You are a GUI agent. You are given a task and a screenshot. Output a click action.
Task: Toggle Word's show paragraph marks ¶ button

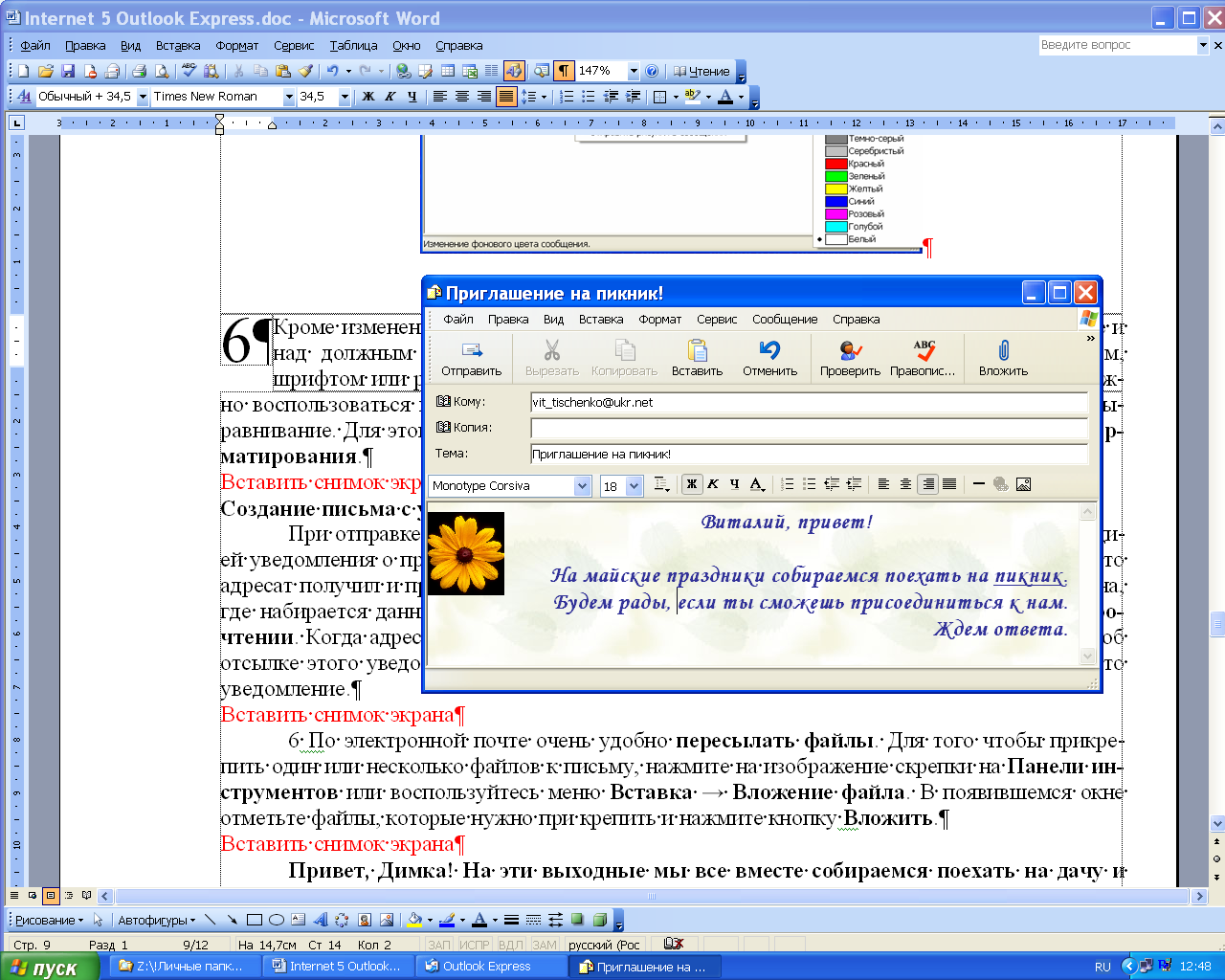(x=564, y=71)
